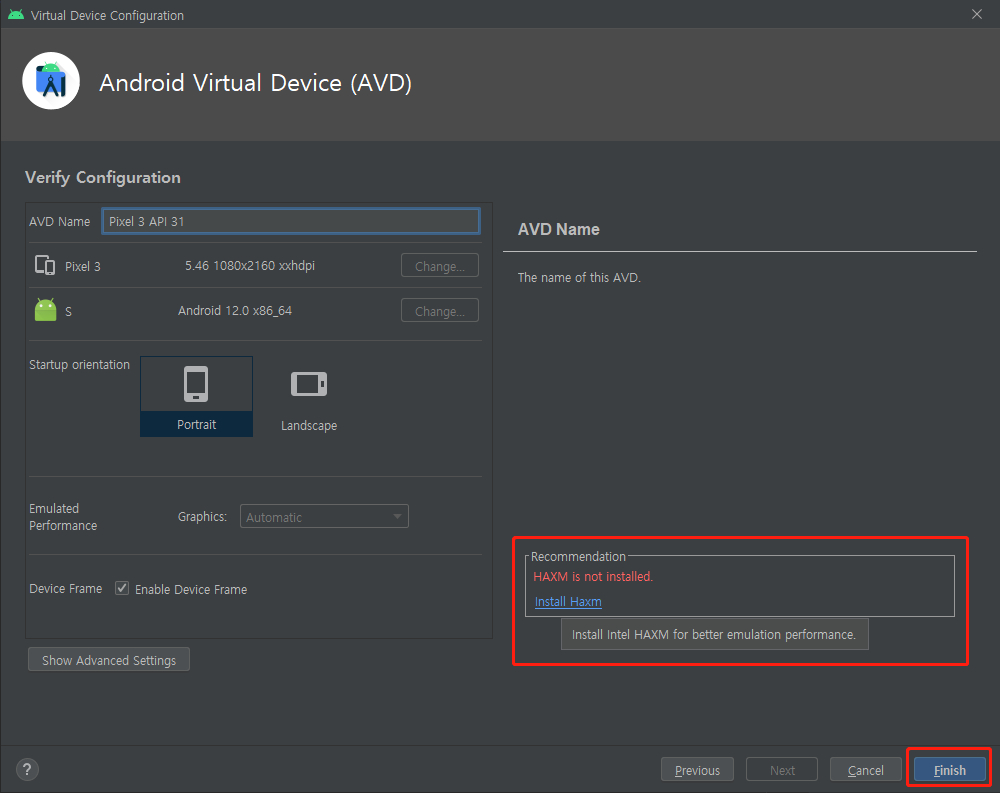1000x793 pixels.
Task: Click the Pixel 3 device icon
Action: pyautogui.click(x=45, y=265)
